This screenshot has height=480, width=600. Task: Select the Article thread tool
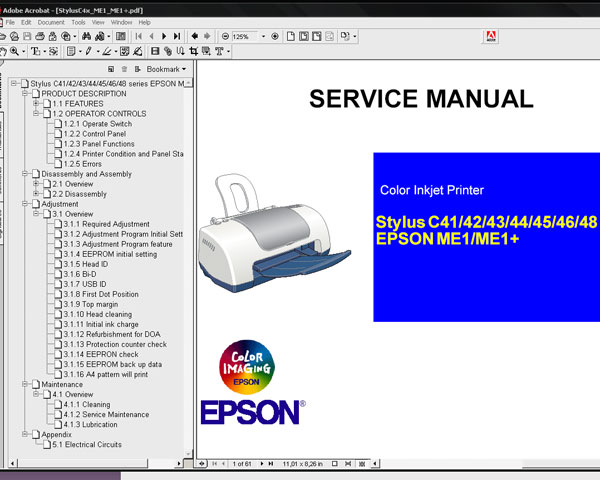(x=181, y=51)
